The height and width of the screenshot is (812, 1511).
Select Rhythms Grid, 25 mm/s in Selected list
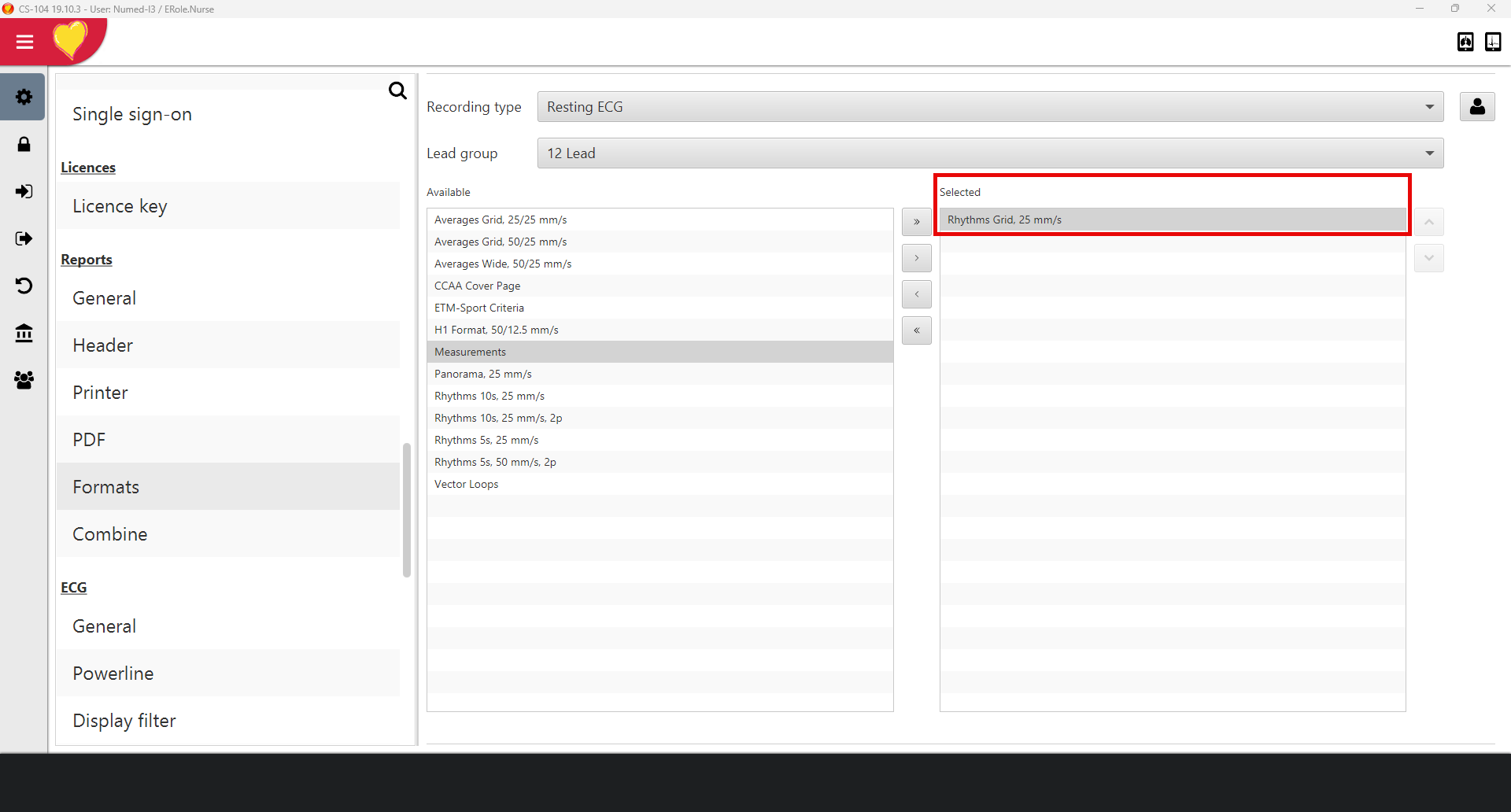[1004, 220]
